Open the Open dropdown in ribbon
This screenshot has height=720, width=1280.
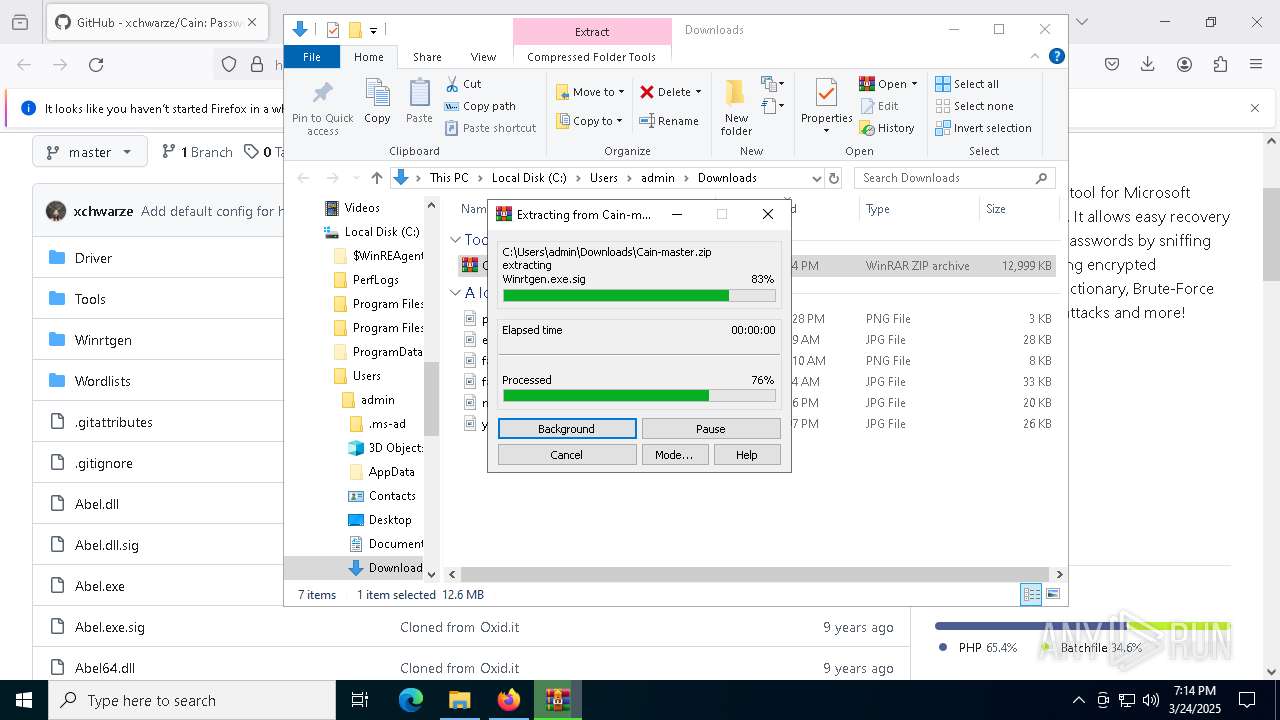(888, 84)
